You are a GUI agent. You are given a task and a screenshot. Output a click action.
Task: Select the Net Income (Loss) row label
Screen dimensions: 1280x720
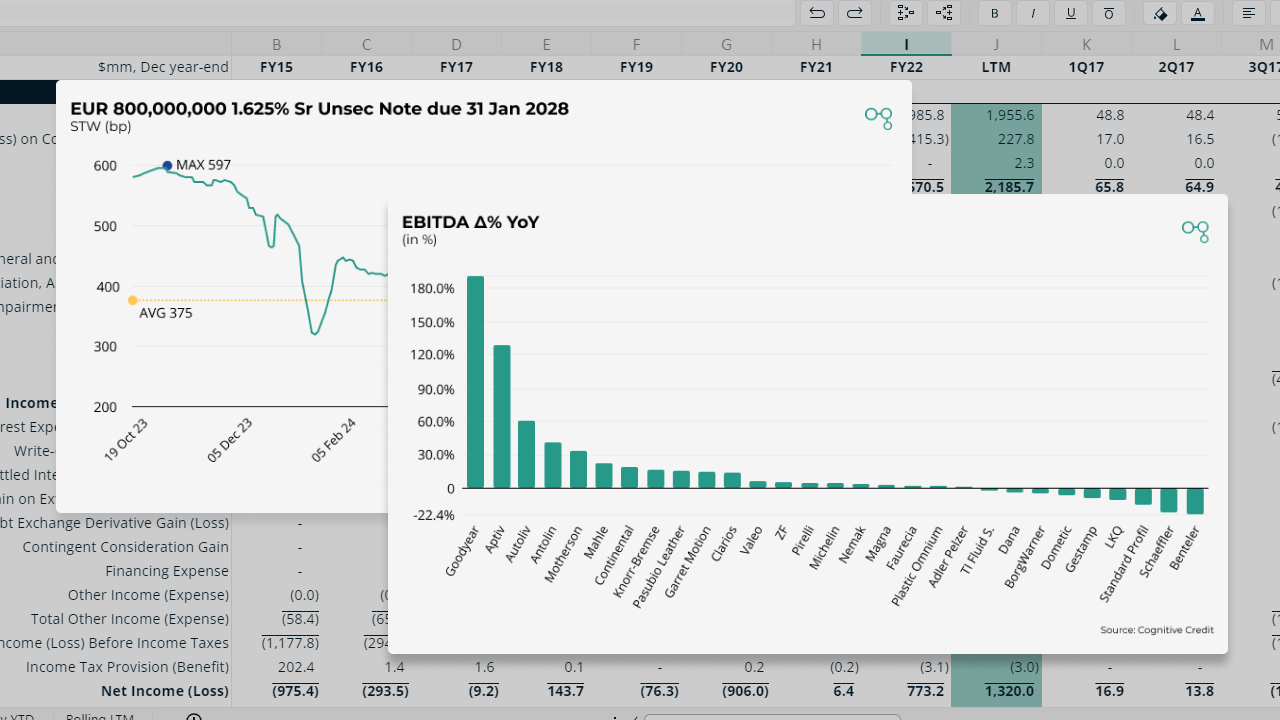(x=164, y=691)
